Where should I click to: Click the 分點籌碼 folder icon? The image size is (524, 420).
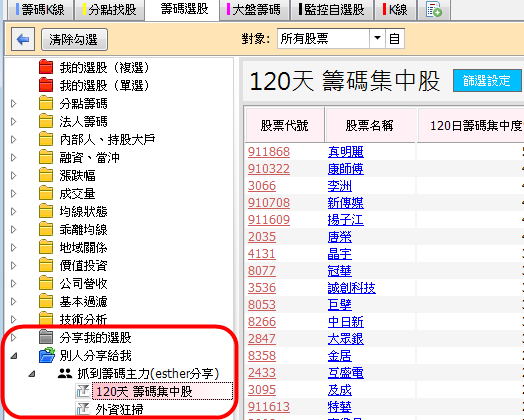pyautogui.click(x=46, y=103)
